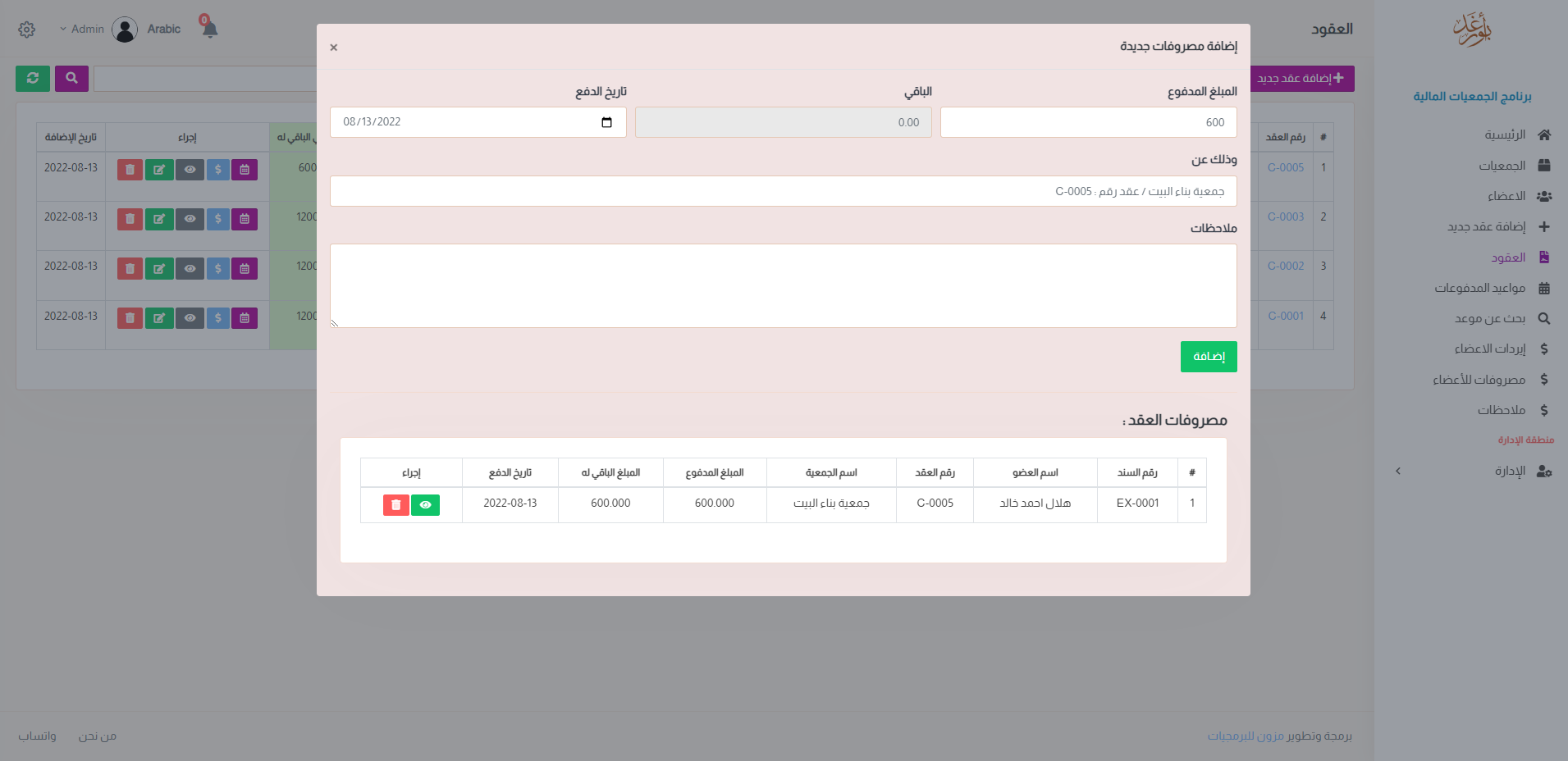The height and width of the screenshot is (761, 1568).
Task: Click the green view icon for expense EX-0001
Action: (425, 505)
